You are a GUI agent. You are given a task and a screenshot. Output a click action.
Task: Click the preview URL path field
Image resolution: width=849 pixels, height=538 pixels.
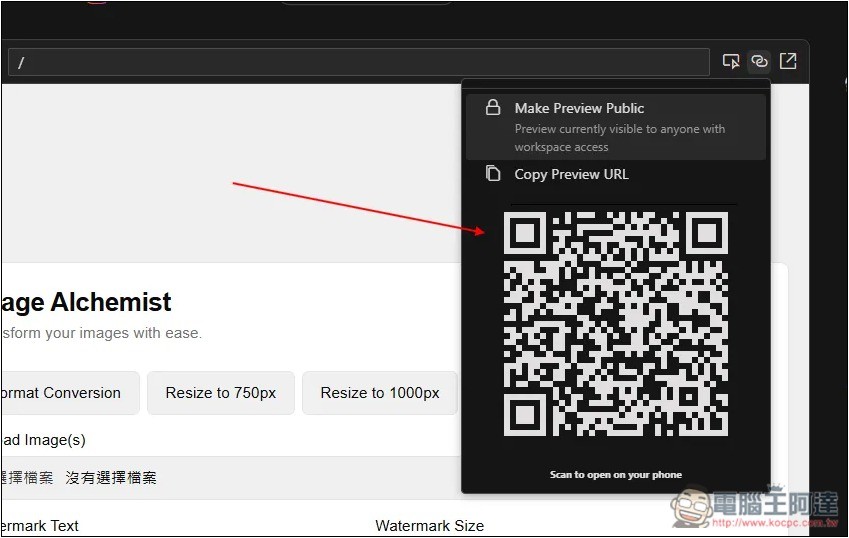358,62
